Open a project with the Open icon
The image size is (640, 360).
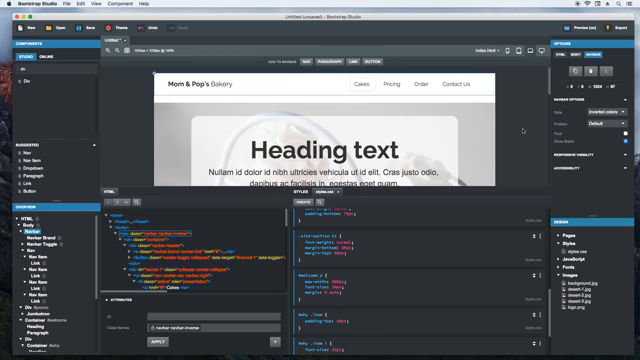(x=49, y=28)
